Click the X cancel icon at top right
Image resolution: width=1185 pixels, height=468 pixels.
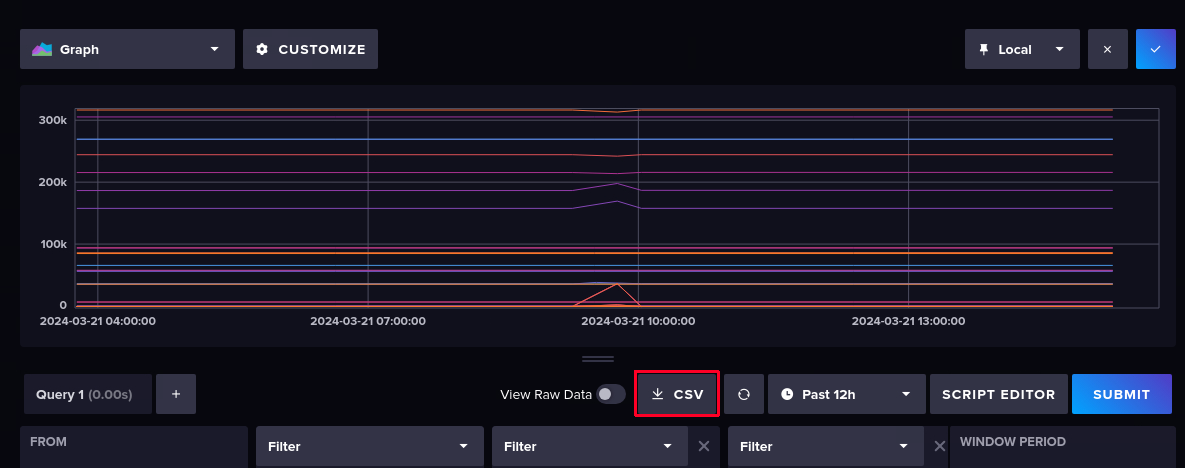pyautogui.click(x=1107, y=49)
